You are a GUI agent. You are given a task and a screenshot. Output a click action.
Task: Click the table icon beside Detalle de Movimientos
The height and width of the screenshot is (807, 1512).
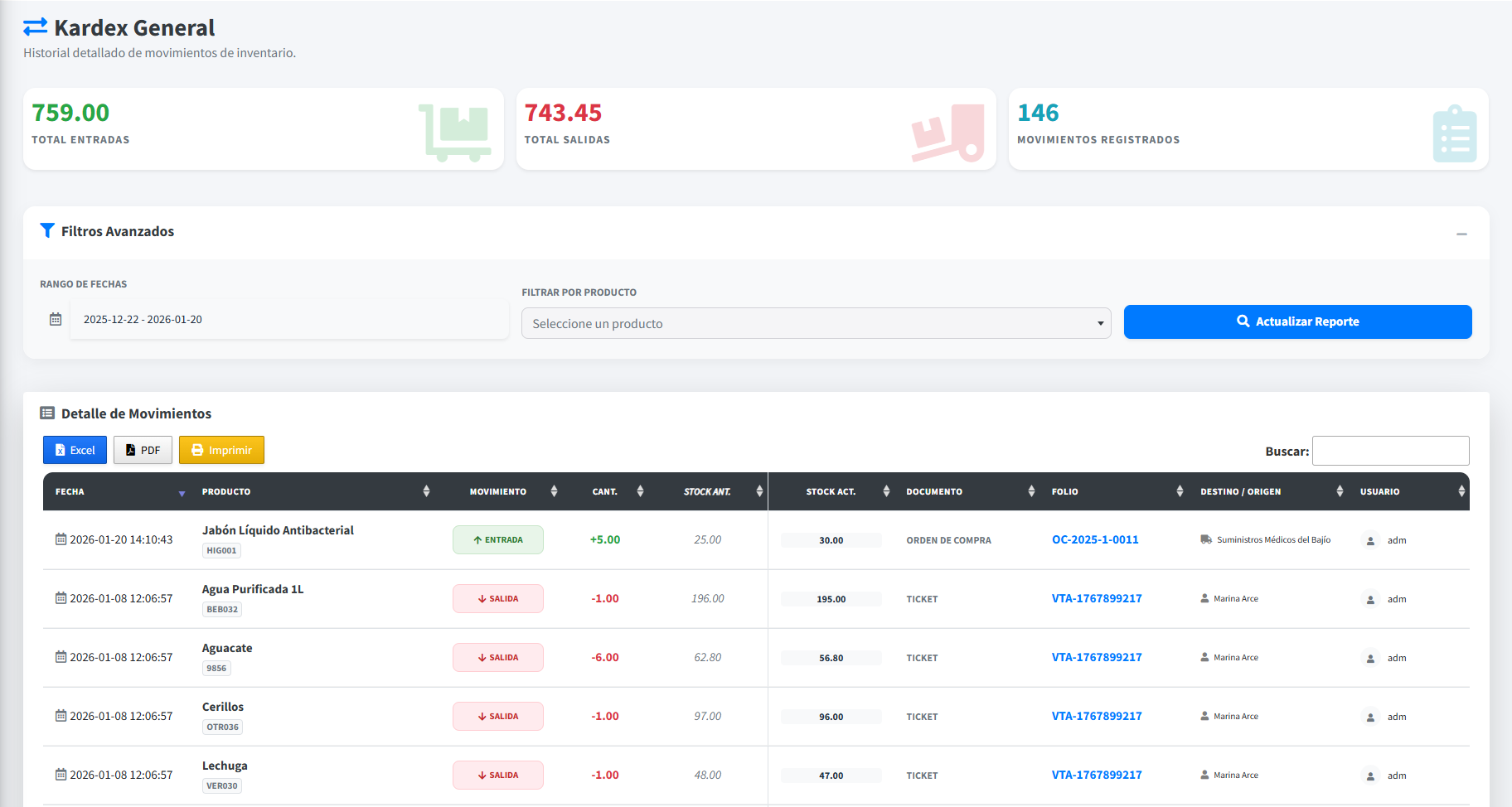47,413
